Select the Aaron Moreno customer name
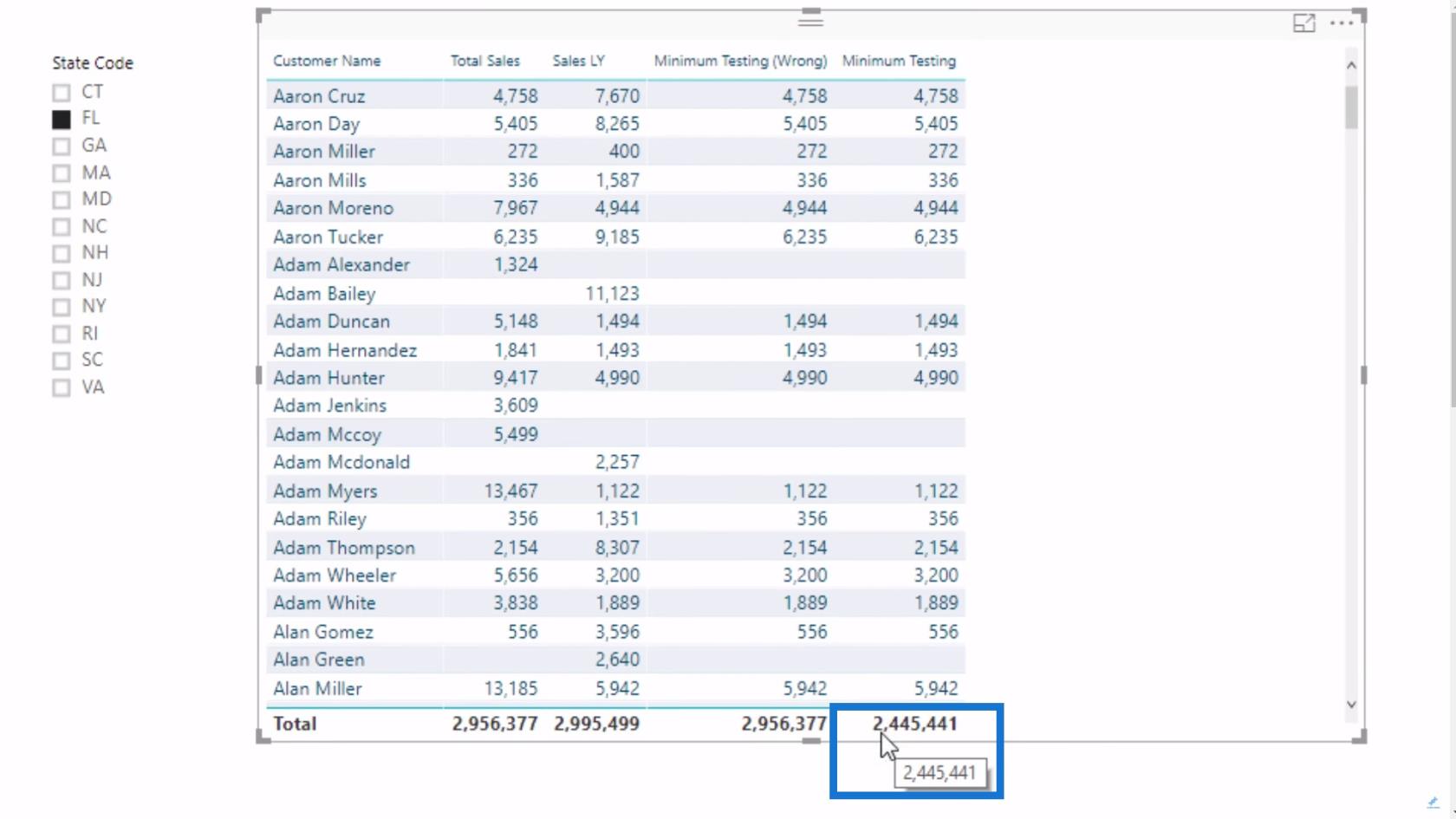 334,208
